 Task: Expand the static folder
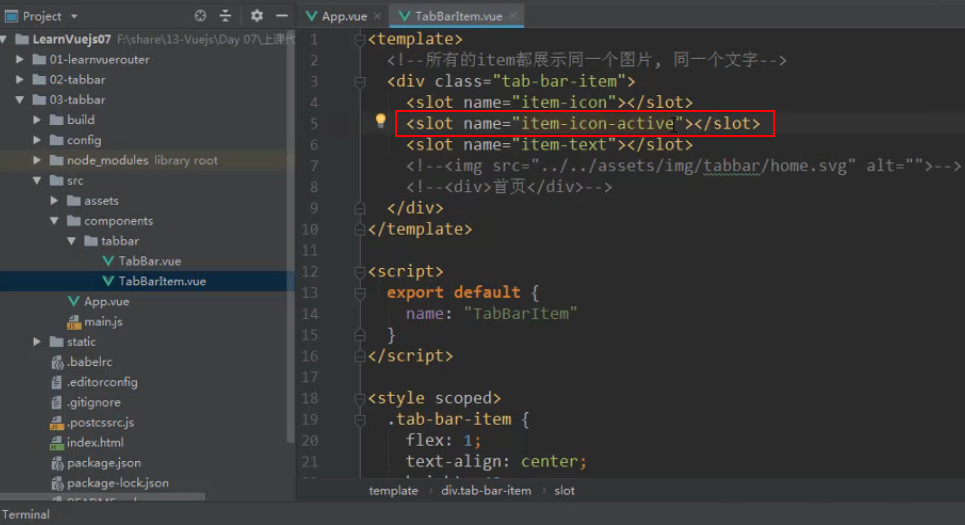point(37,342)
